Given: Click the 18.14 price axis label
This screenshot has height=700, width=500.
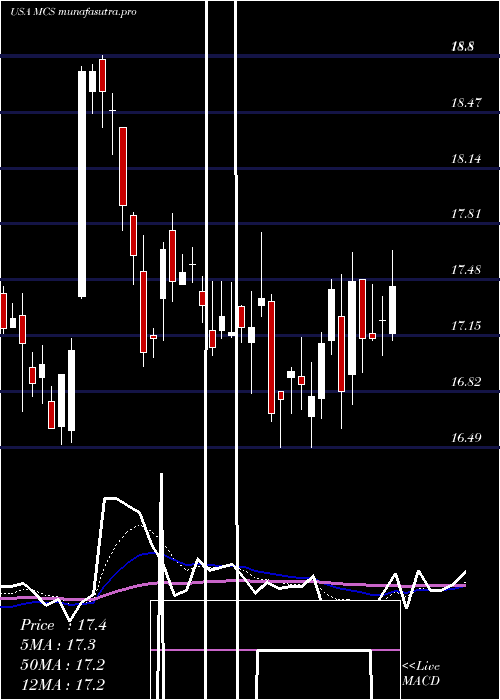Looking at the screenshot, I should coord(467,158).
